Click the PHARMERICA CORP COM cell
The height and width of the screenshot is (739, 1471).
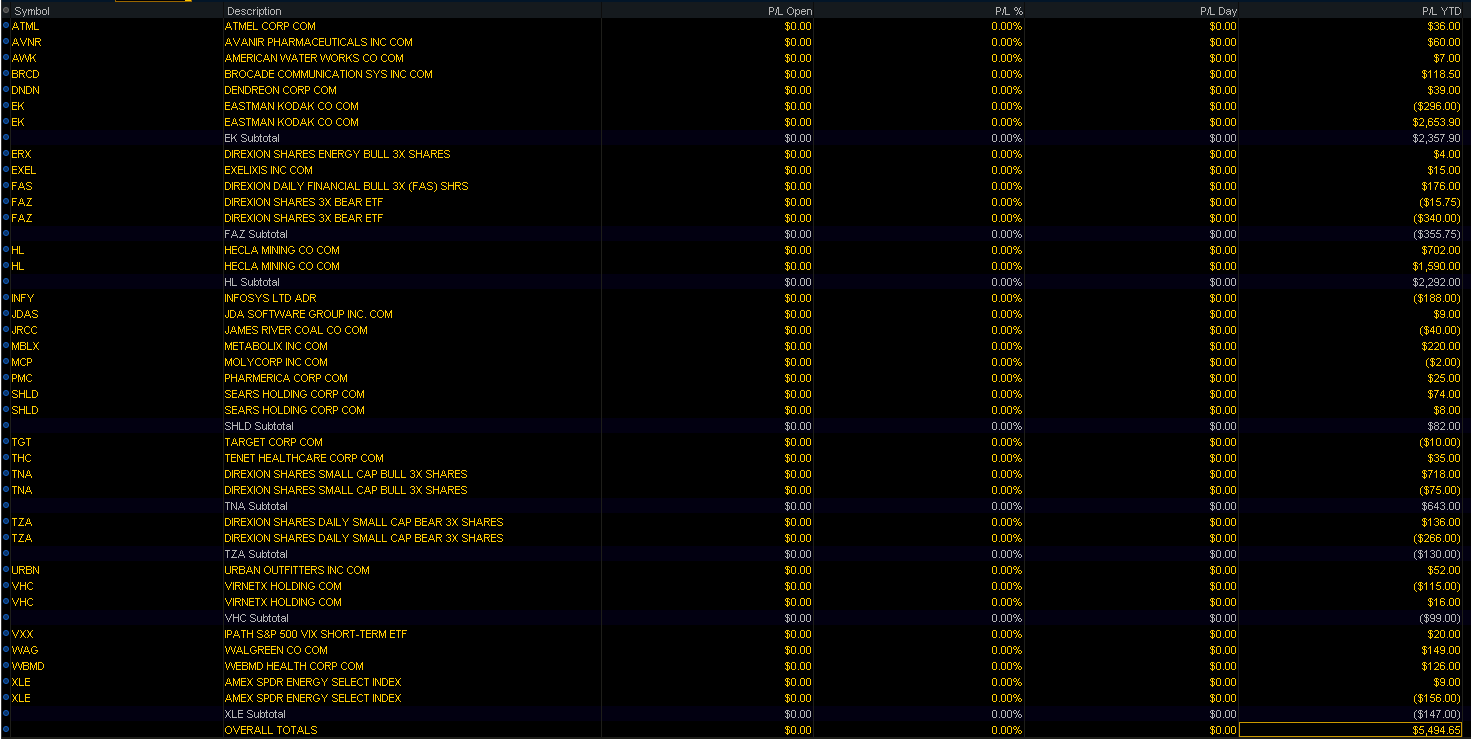pyautogui.click(x=286, y=378)
